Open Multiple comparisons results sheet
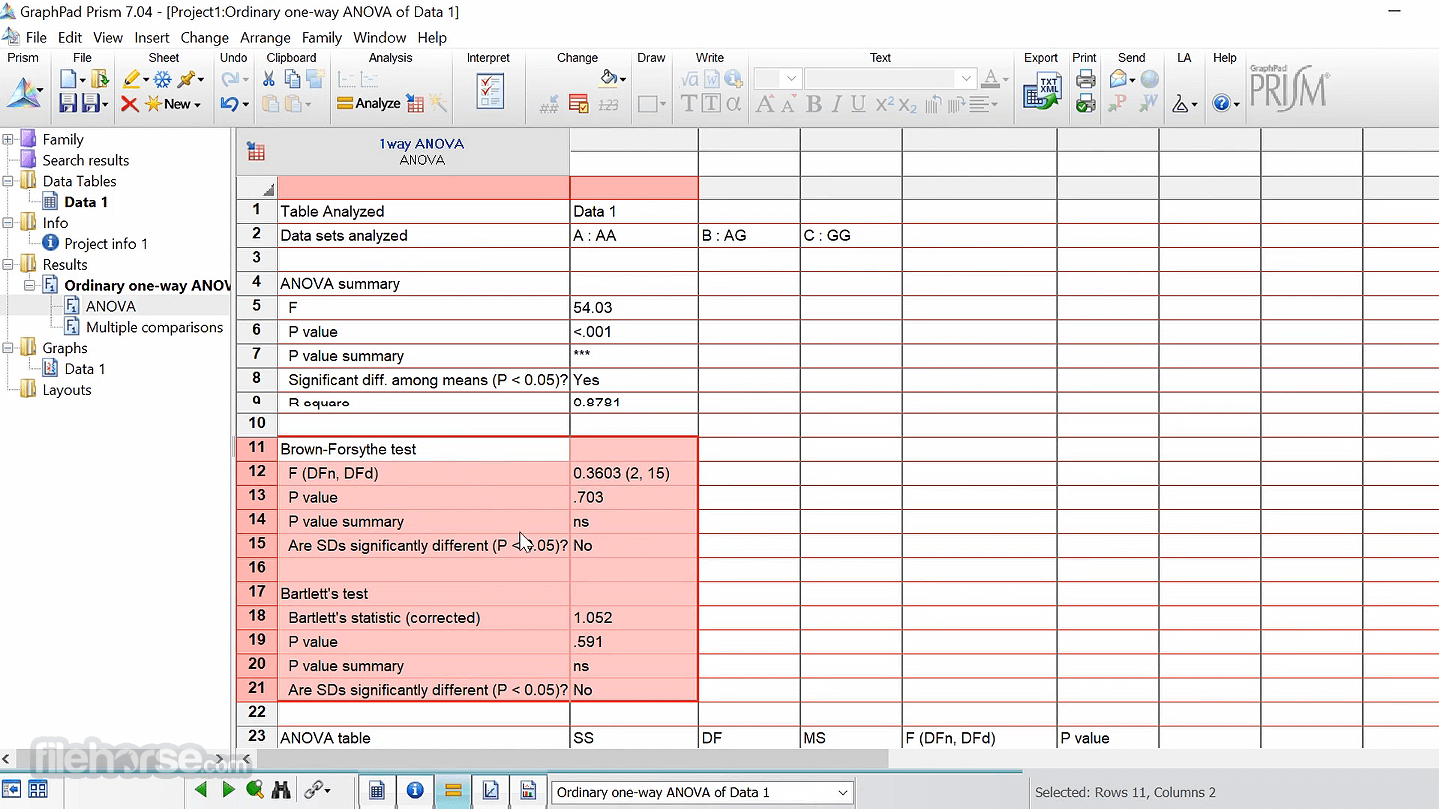1439x809 pixels. coord(154,328)
